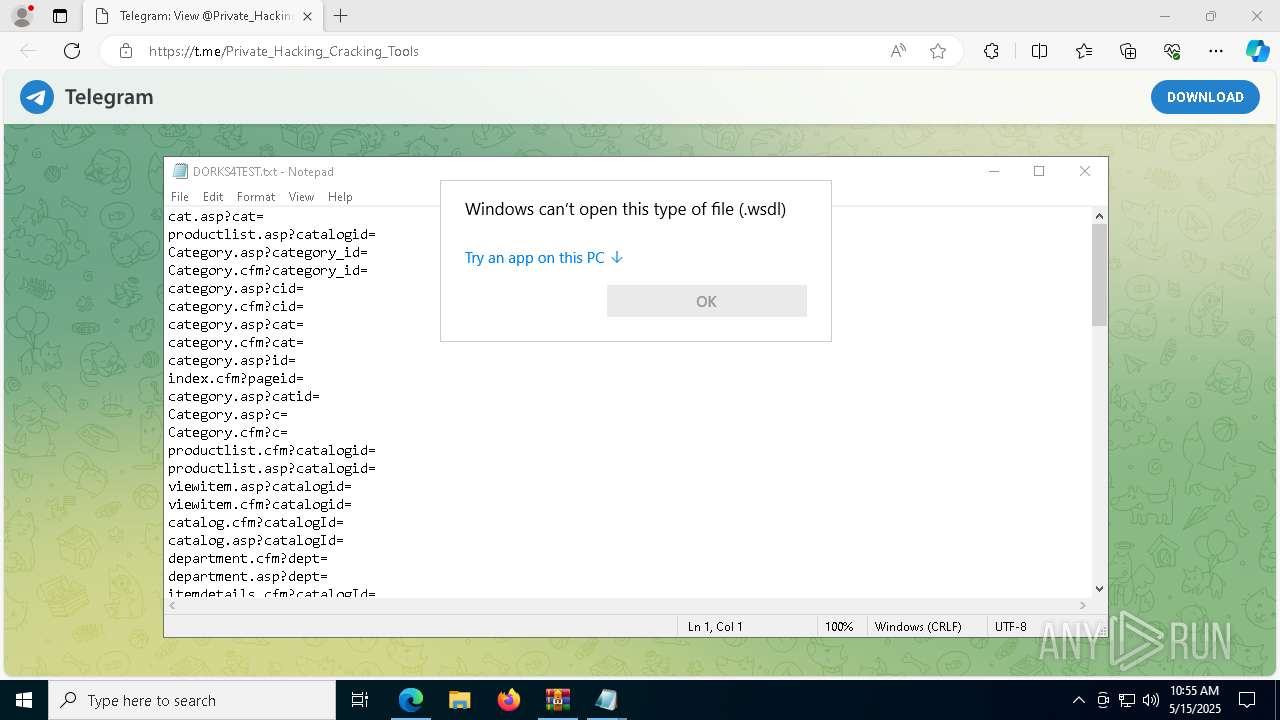This screenshot has width=1280, height=720.
Task: Open the notification center icon
Action: tap(1247, 700)
